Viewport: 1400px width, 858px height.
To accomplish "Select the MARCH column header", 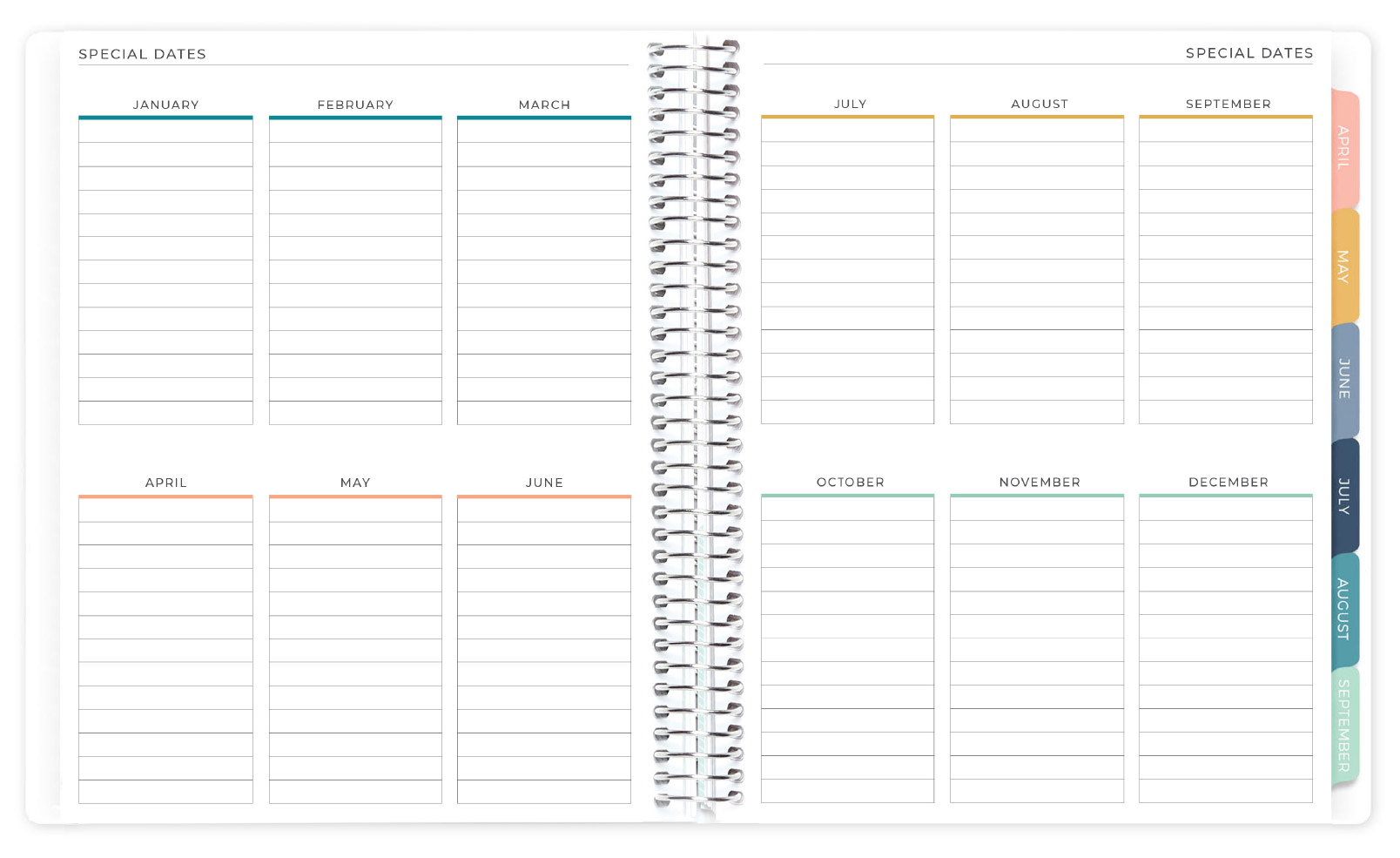I will (543, 104).
